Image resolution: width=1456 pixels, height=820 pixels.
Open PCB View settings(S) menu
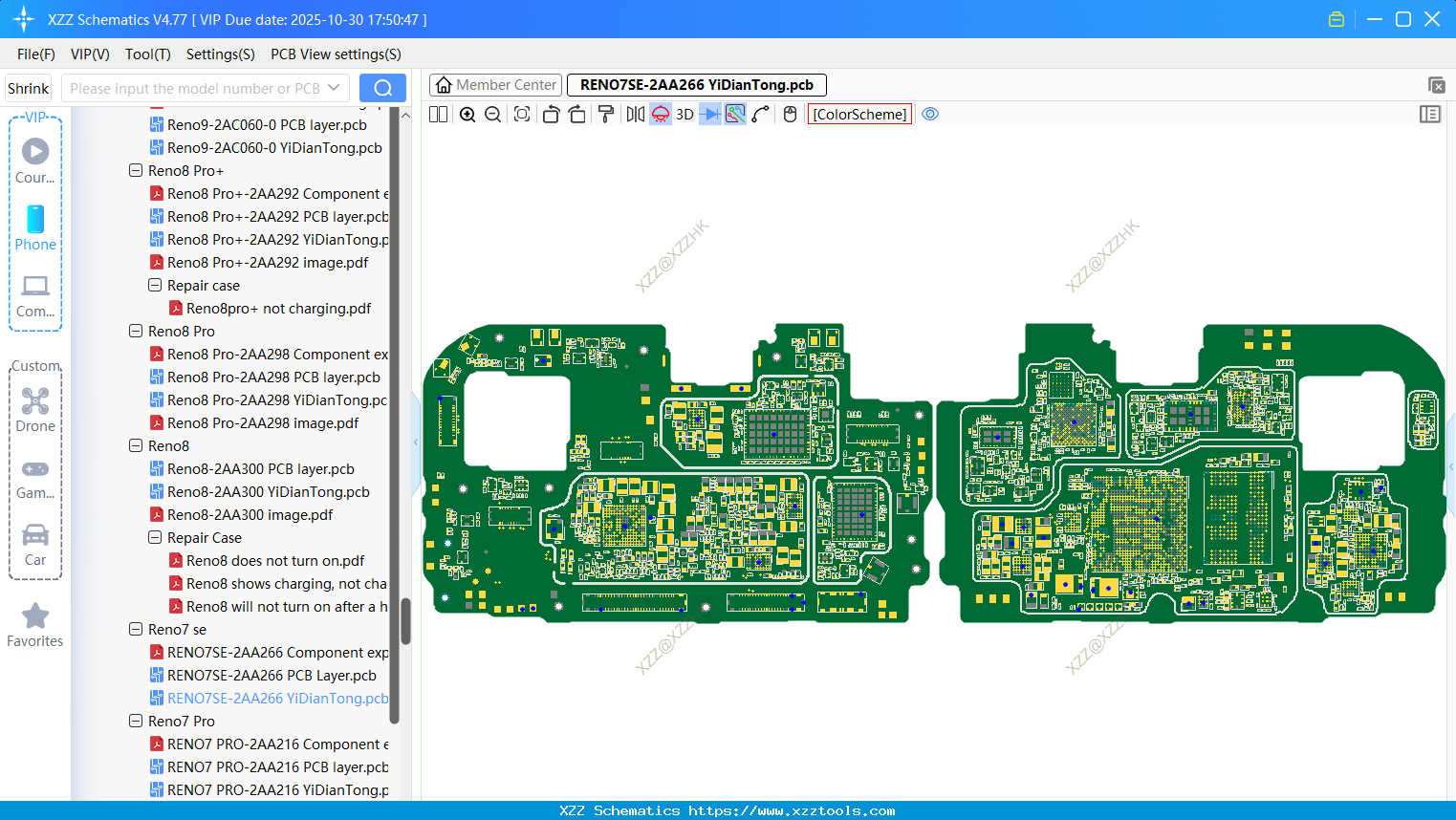pos(336,54)
